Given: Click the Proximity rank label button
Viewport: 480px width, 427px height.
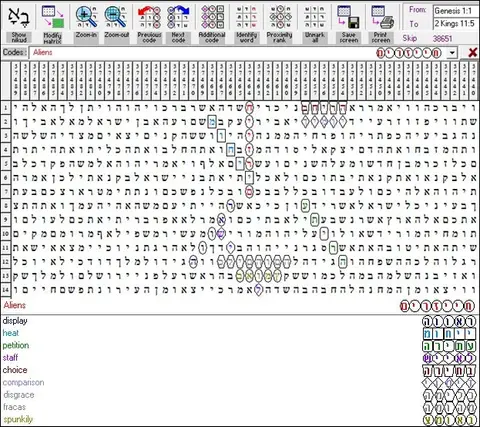Looking at the screenshot, I should coord(280,38).
